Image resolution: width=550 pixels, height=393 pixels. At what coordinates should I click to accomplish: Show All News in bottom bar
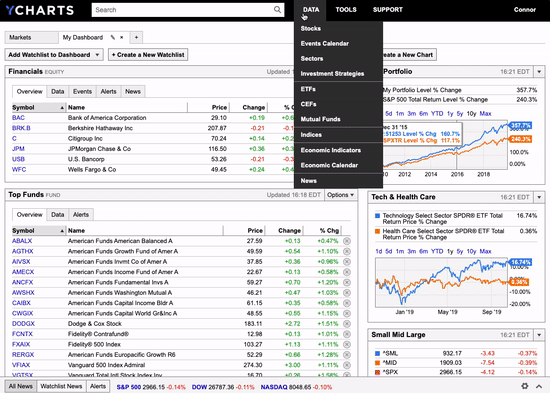[21, 386]
